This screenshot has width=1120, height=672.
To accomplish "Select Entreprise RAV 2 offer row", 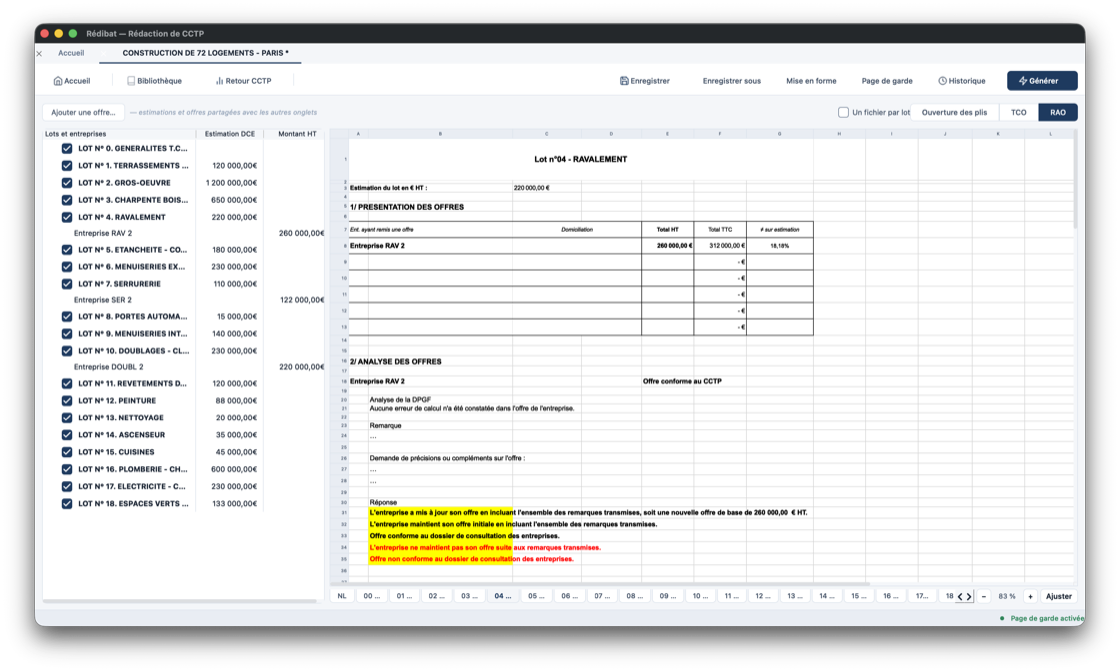I will coord(184,234).
